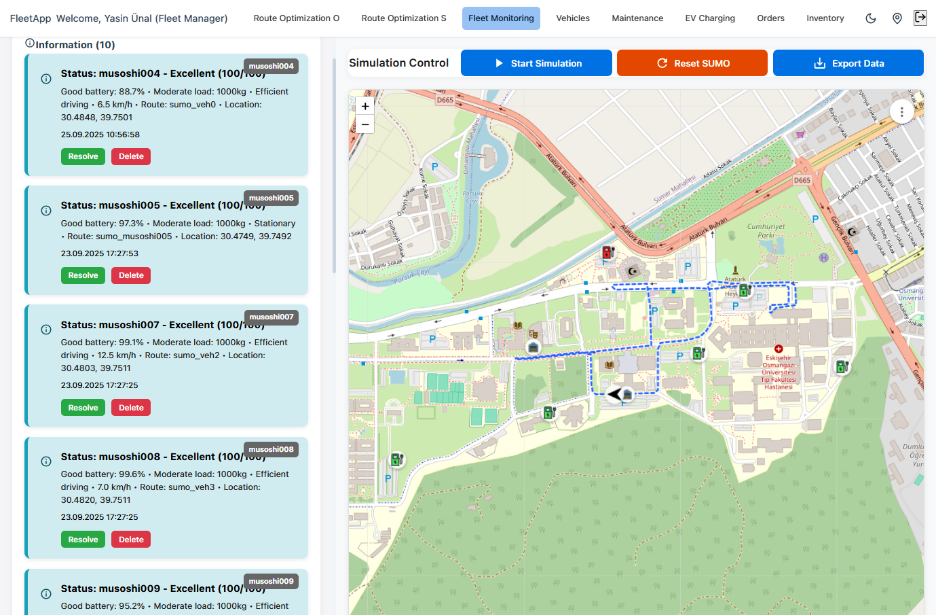Image resolution: width=936 pixels, height=615 pixels.
Task: Select the black arrow vehicle marker on the map
Action: click(x=616, y=393)
